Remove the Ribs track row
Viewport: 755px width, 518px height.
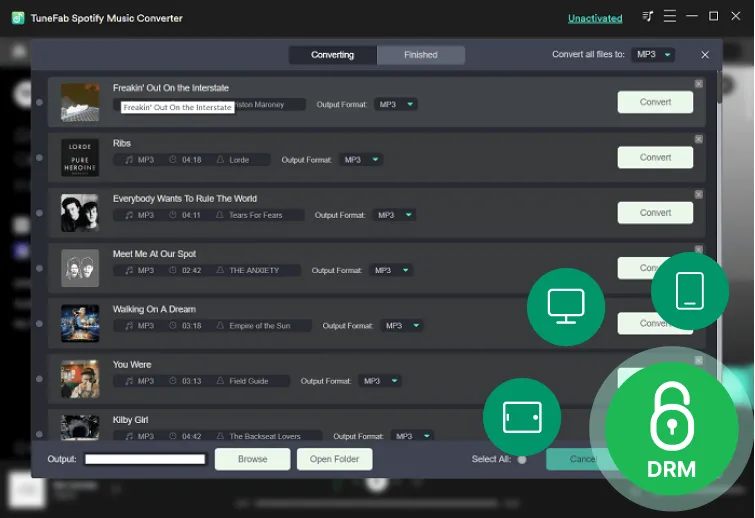[699, 139]
